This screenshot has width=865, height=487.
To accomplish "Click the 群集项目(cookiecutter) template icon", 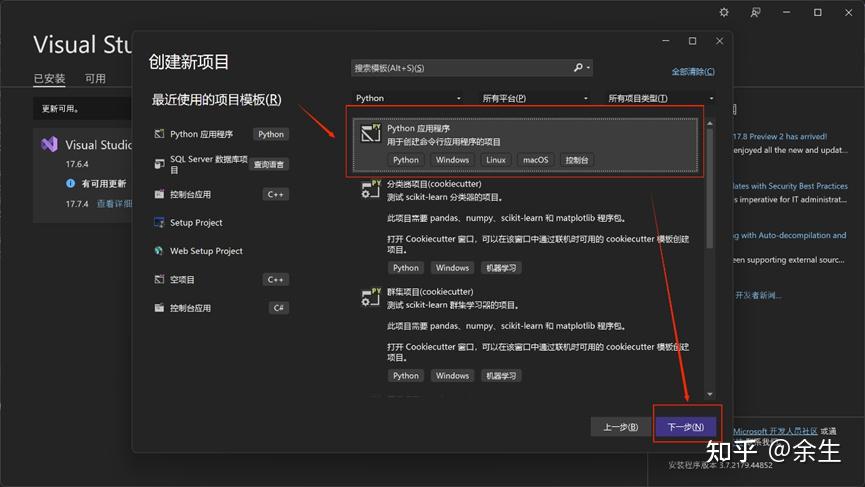I will [x=371, y=297].
